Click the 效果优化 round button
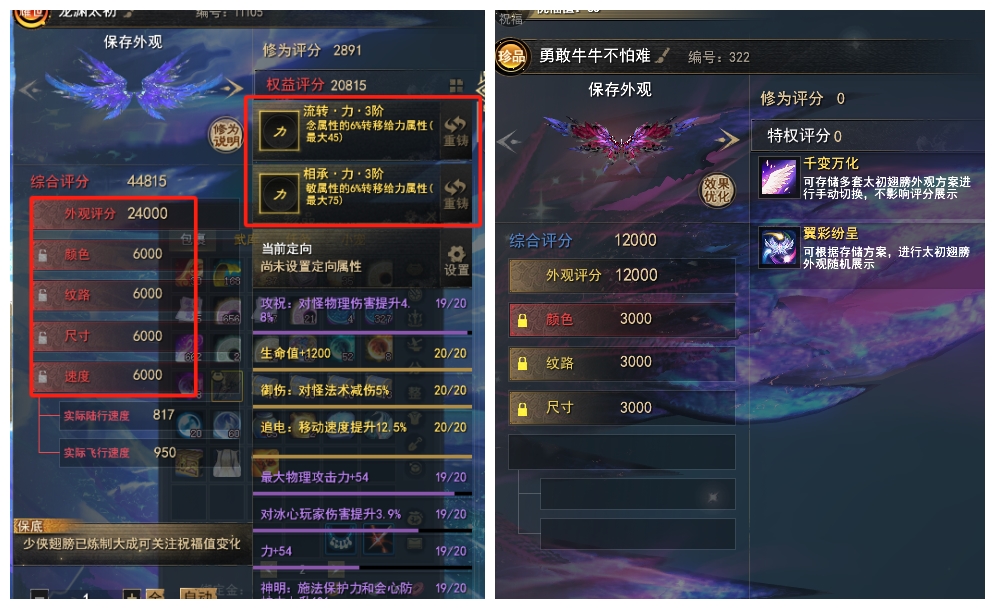 pyautogui.click(x=716, y=190)
